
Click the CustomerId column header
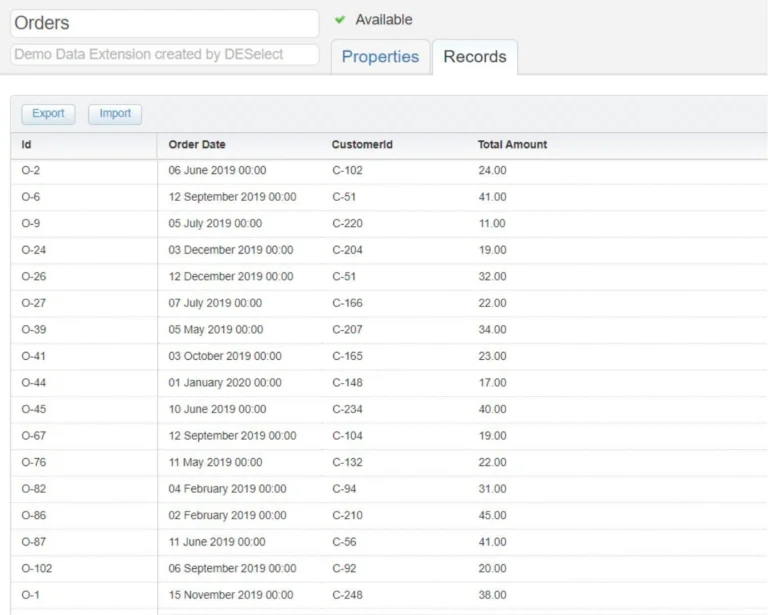click(362, 145)
